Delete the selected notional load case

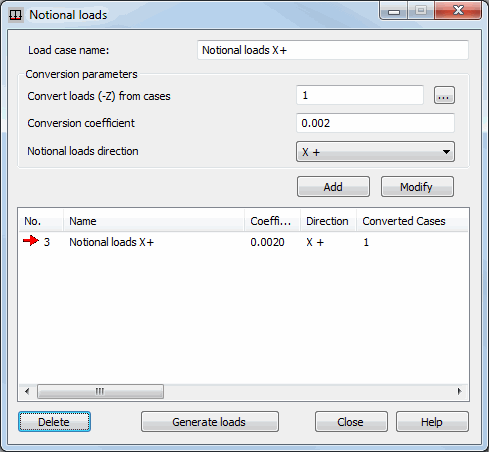tap(54, 422)
